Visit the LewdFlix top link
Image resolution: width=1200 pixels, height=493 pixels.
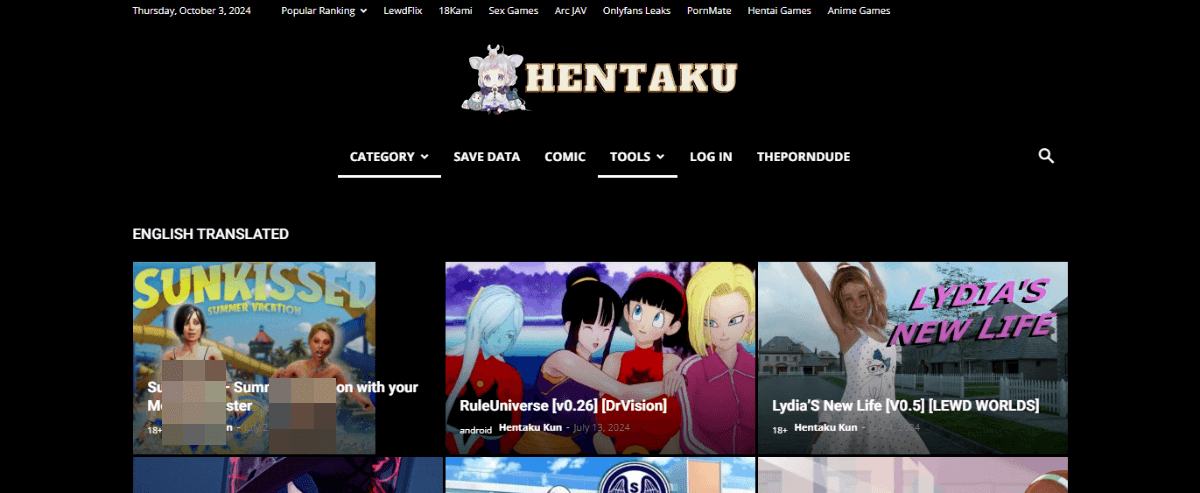coord(403,11)
